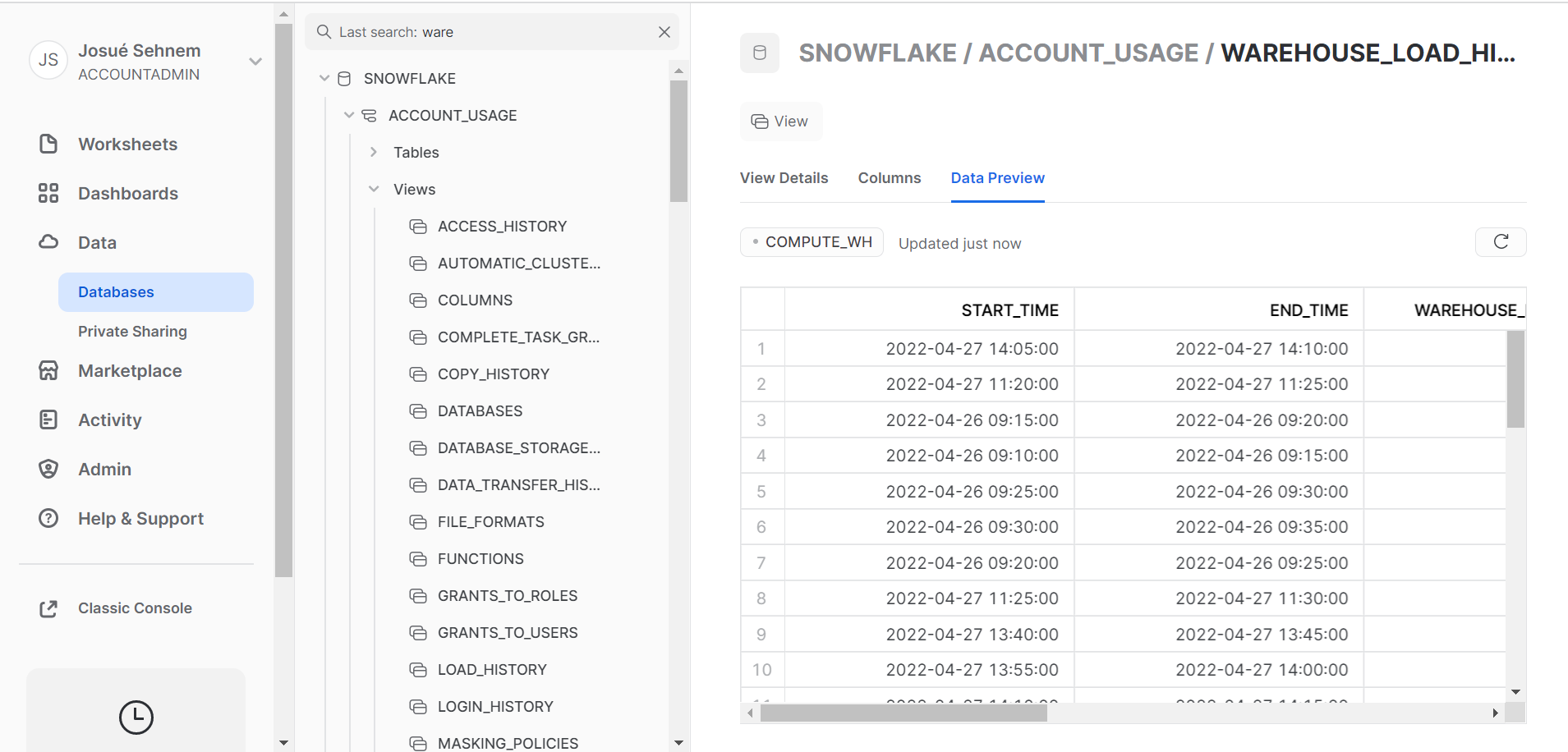Refresh the data preview
1568x752 pixels.
pyautogui.click(x=1501, y=242)
